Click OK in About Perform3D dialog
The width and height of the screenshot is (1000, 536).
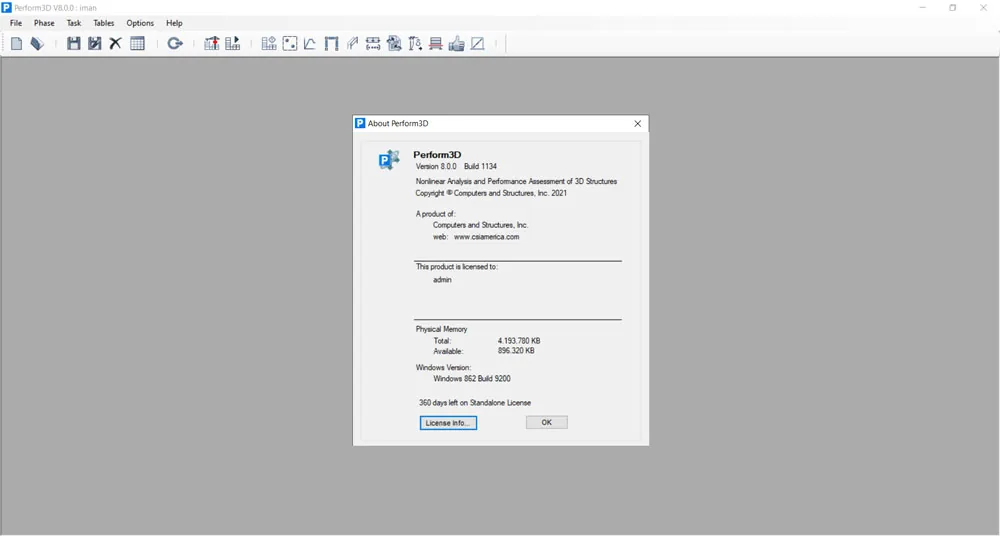[547, 422]
